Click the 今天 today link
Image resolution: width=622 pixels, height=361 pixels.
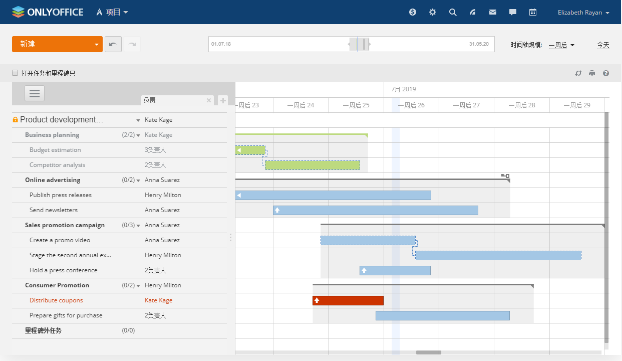[x=603, y=45]
